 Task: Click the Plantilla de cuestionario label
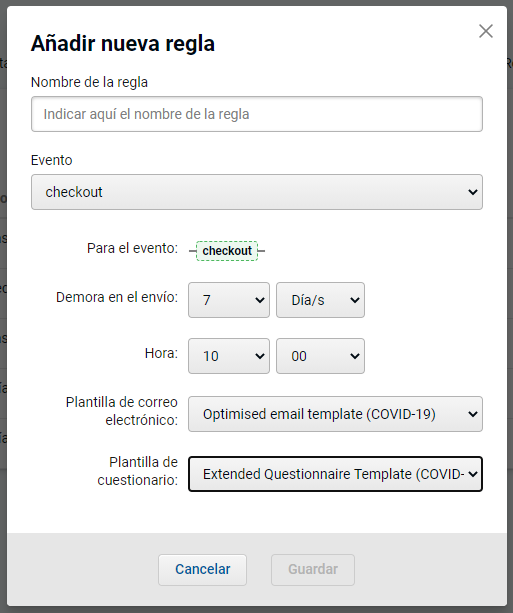pos(138,471)
